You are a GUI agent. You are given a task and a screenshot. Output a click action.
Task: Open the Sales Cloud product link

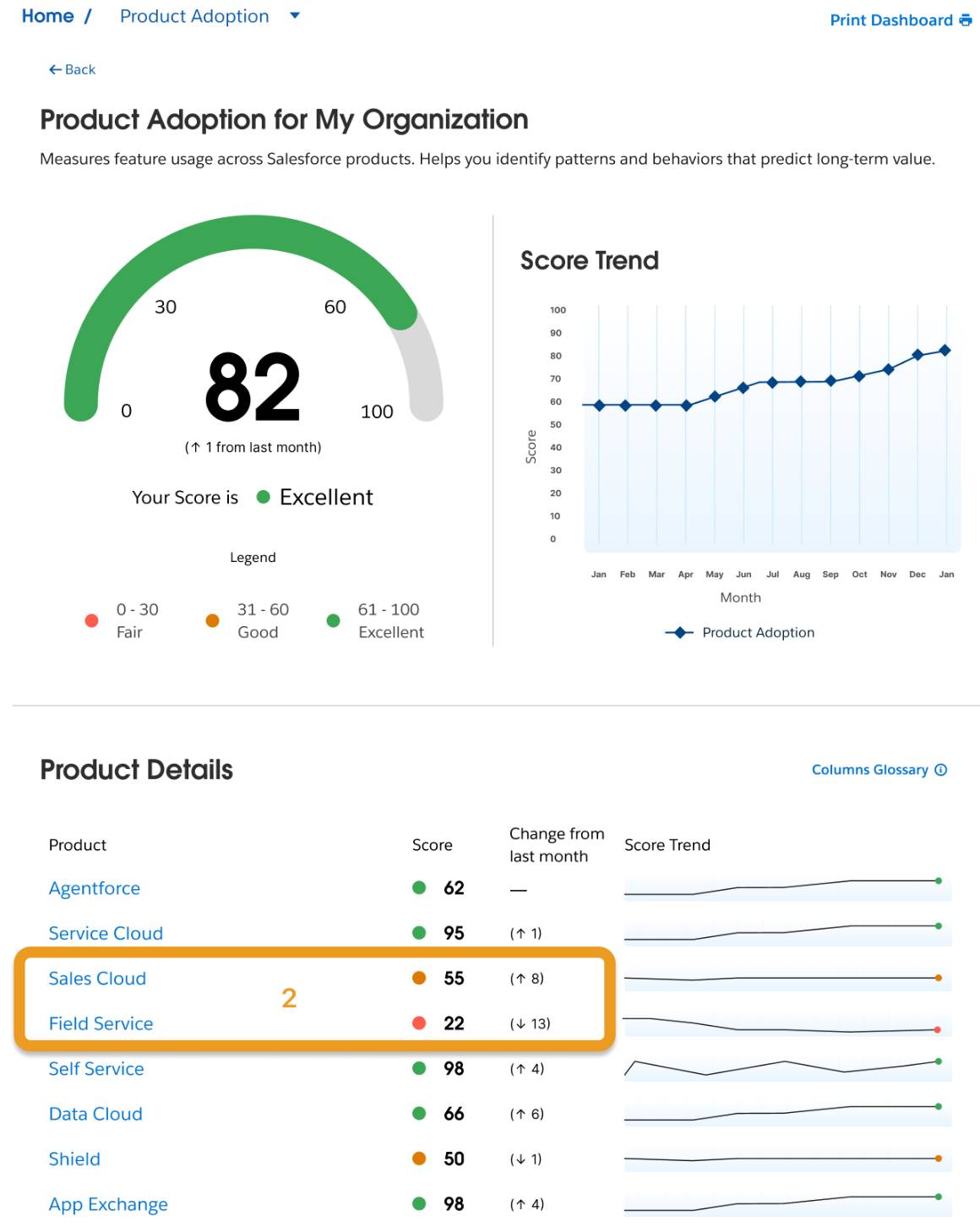tap(97, 979)
